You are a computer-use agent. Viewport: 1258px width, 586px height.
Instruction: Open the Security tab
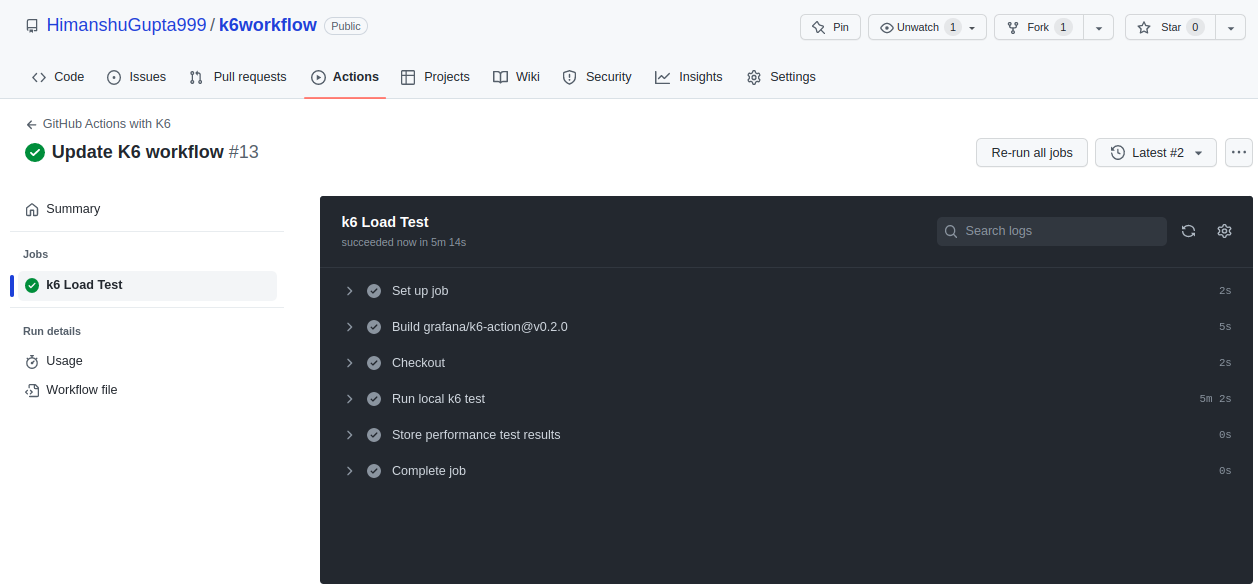pos(597,77)
